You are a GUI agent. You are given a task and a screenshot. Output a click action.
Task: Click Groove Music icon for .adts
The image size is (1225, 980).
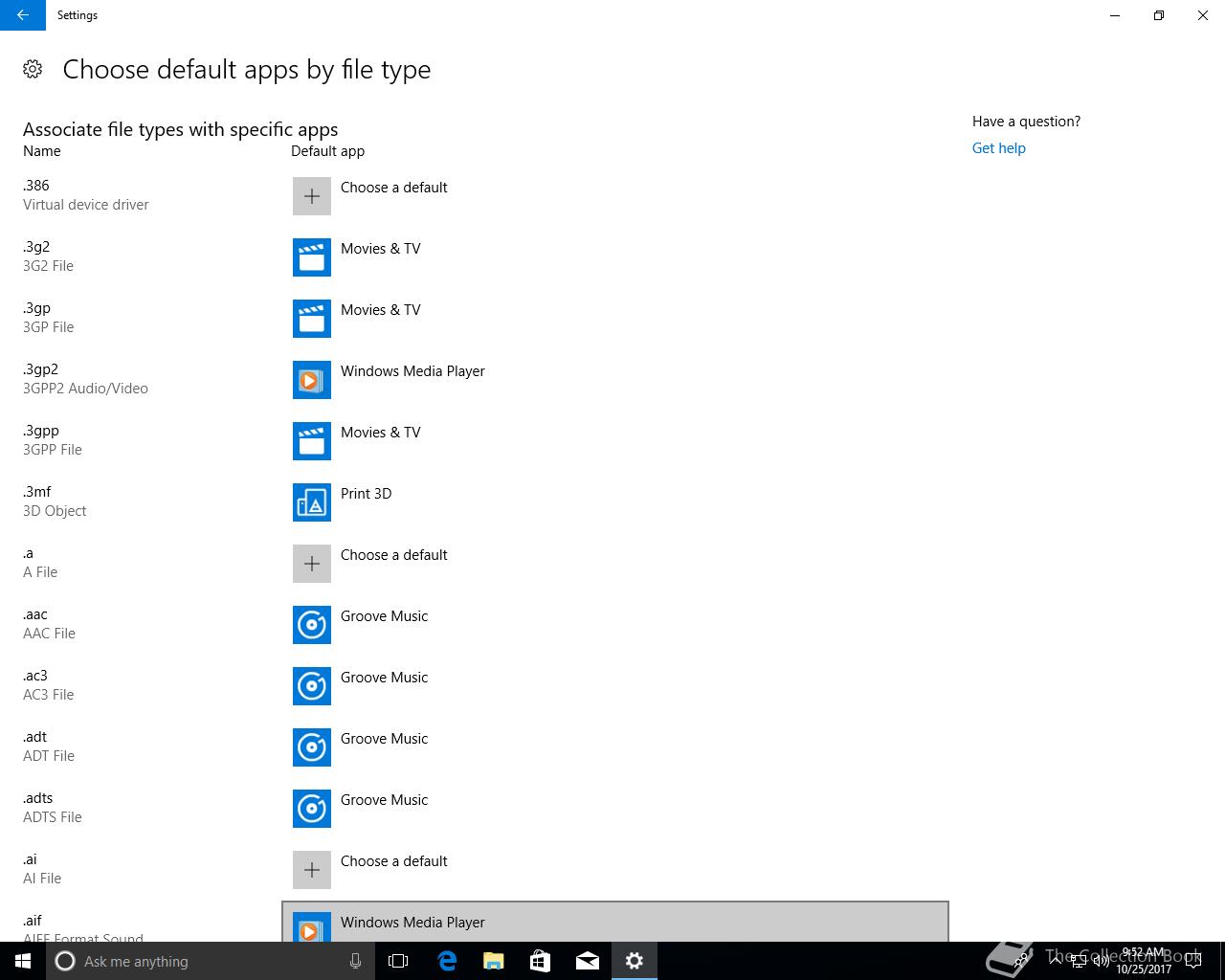[x=312, y=809]
